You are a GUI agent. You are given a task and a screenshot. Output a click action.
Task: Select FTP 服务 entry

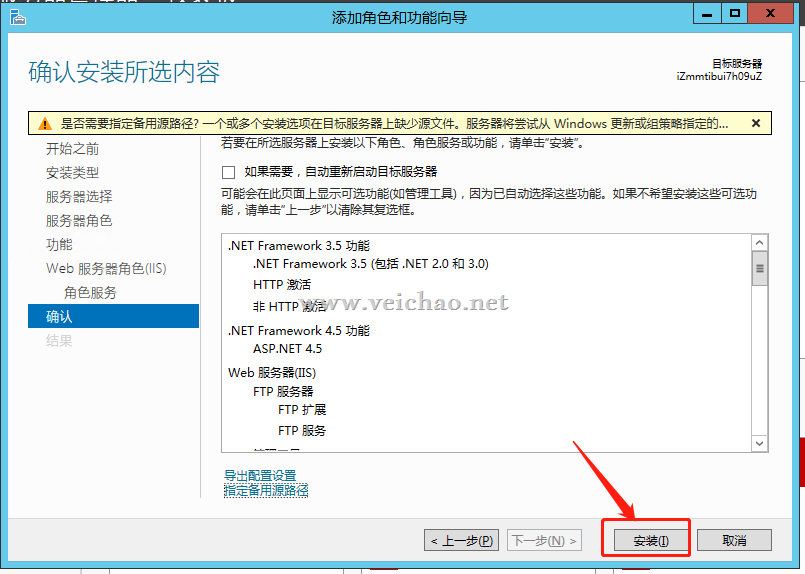tap(302, 430)
